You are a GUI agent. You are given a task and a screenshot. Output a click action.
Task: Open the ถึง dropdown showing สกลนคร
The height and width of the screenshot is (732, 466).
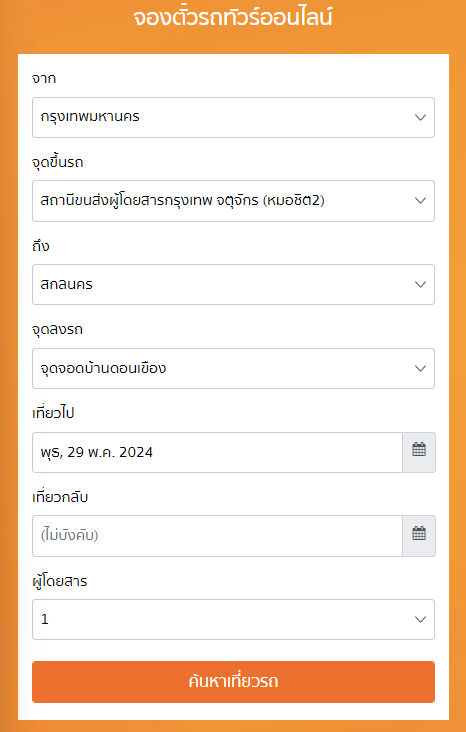pos(233,284)
